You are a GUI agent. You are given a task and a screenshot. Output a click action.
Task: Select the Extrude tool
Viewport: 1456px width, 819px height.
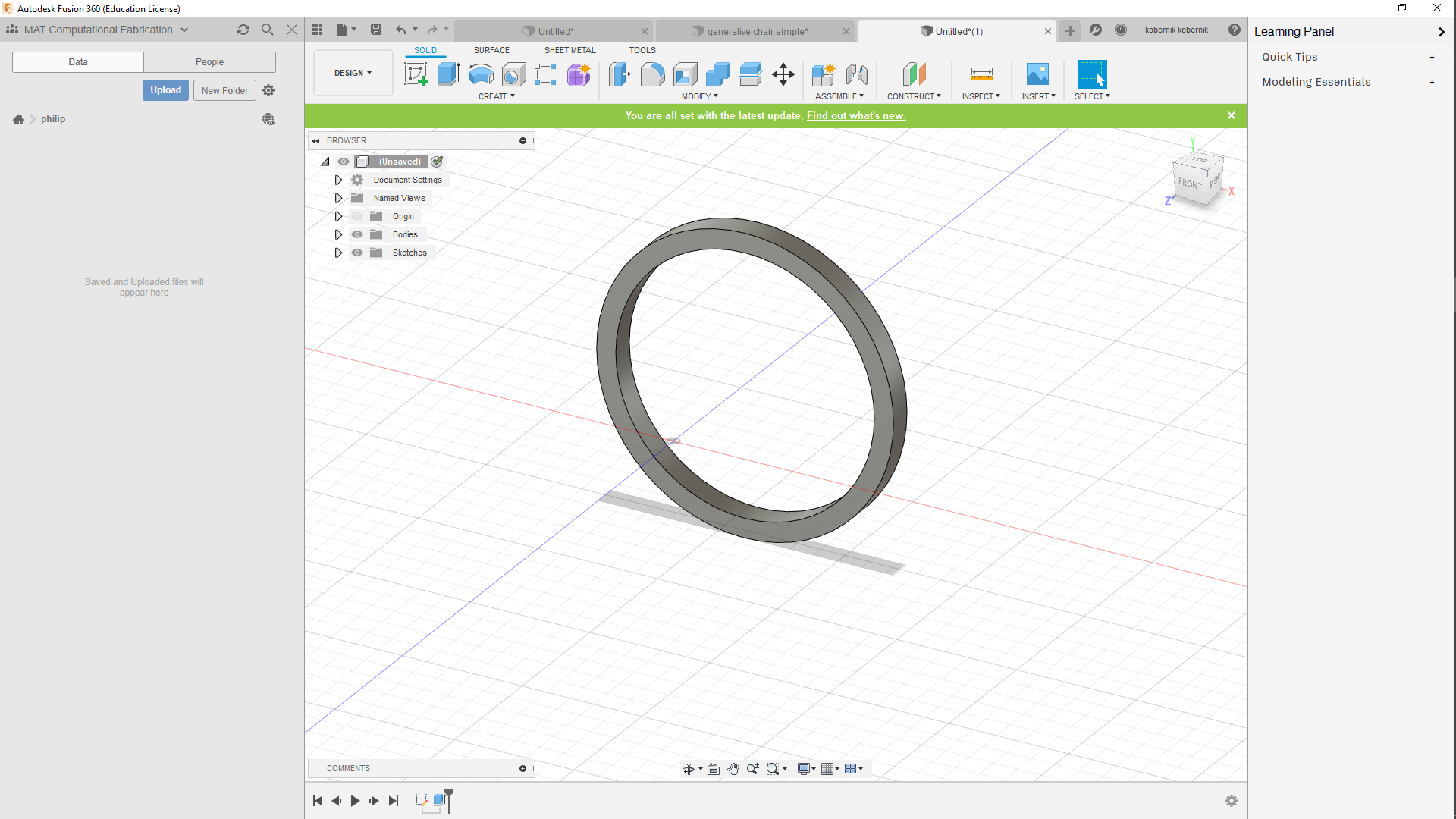pyautogui.click(x=448, y=74)
